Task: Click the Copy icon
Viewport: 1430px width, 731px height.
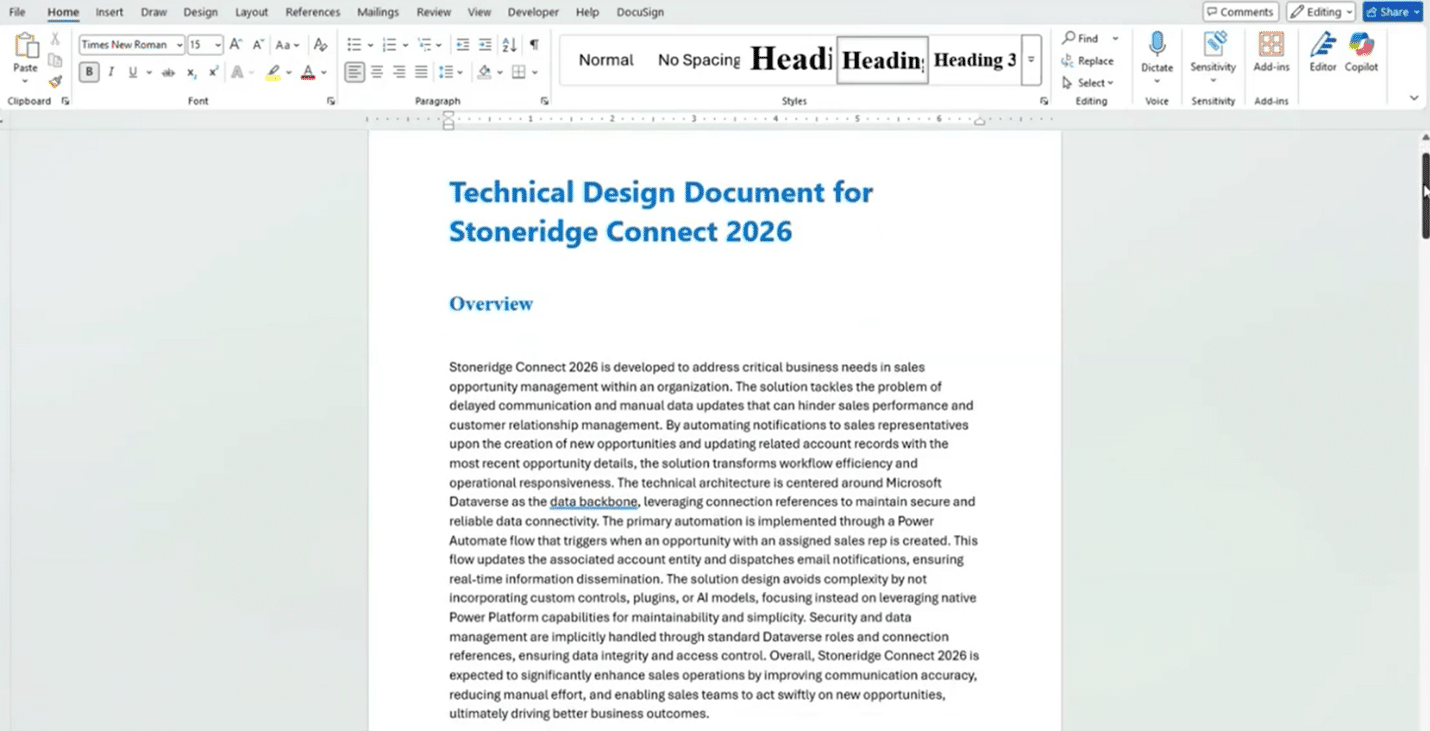Action: (x=55, y=60)
